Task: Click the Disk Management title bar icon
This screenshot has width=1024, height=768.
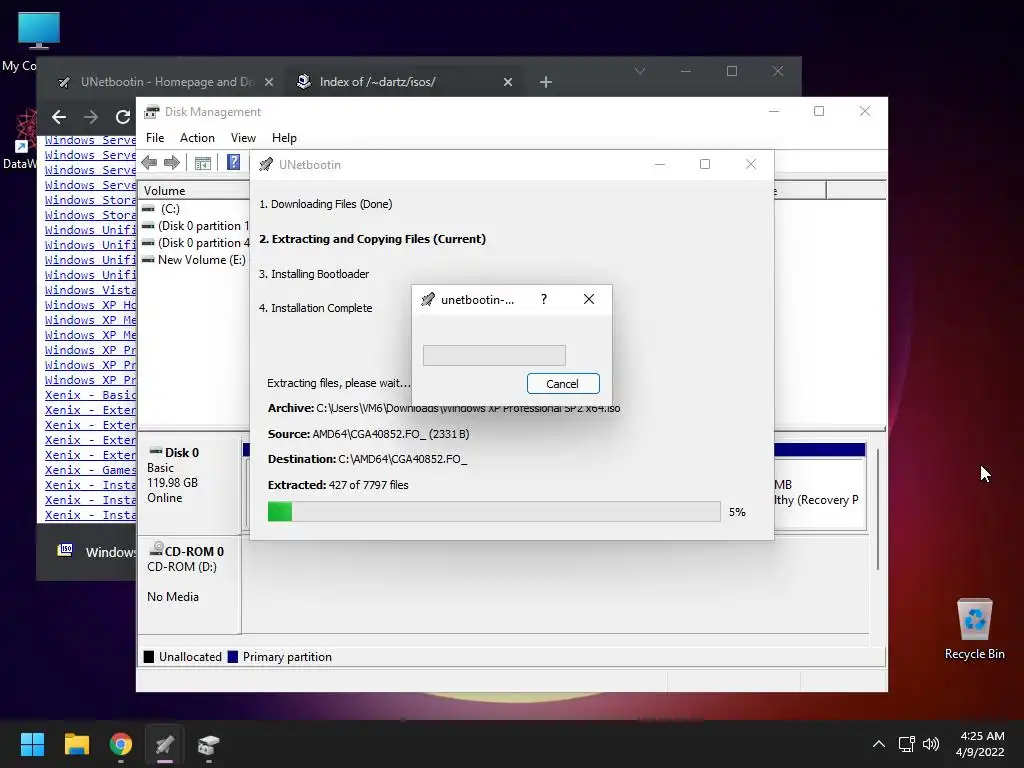Action: [152, 112]
